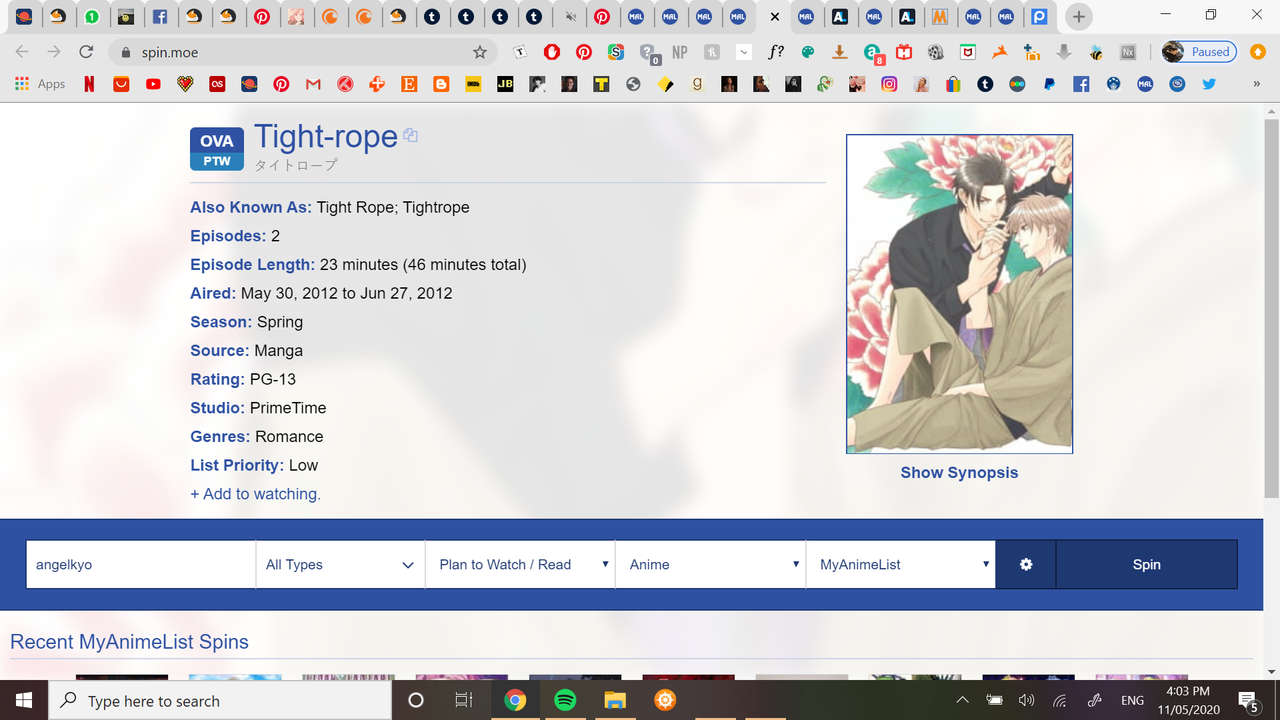
Task: Open the Anime media type dropdown
Action: point(710,565)
